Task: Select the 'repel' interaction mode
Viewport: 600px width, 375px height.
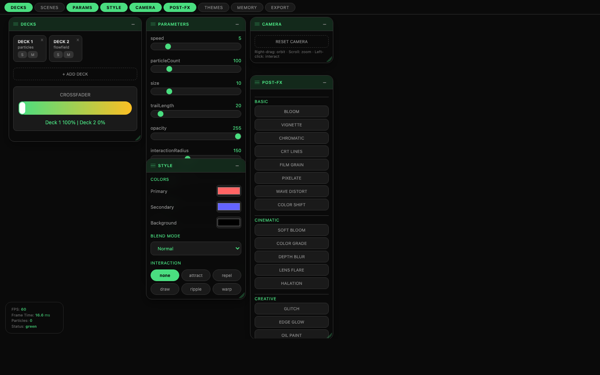Action: (x=227, y=275)
